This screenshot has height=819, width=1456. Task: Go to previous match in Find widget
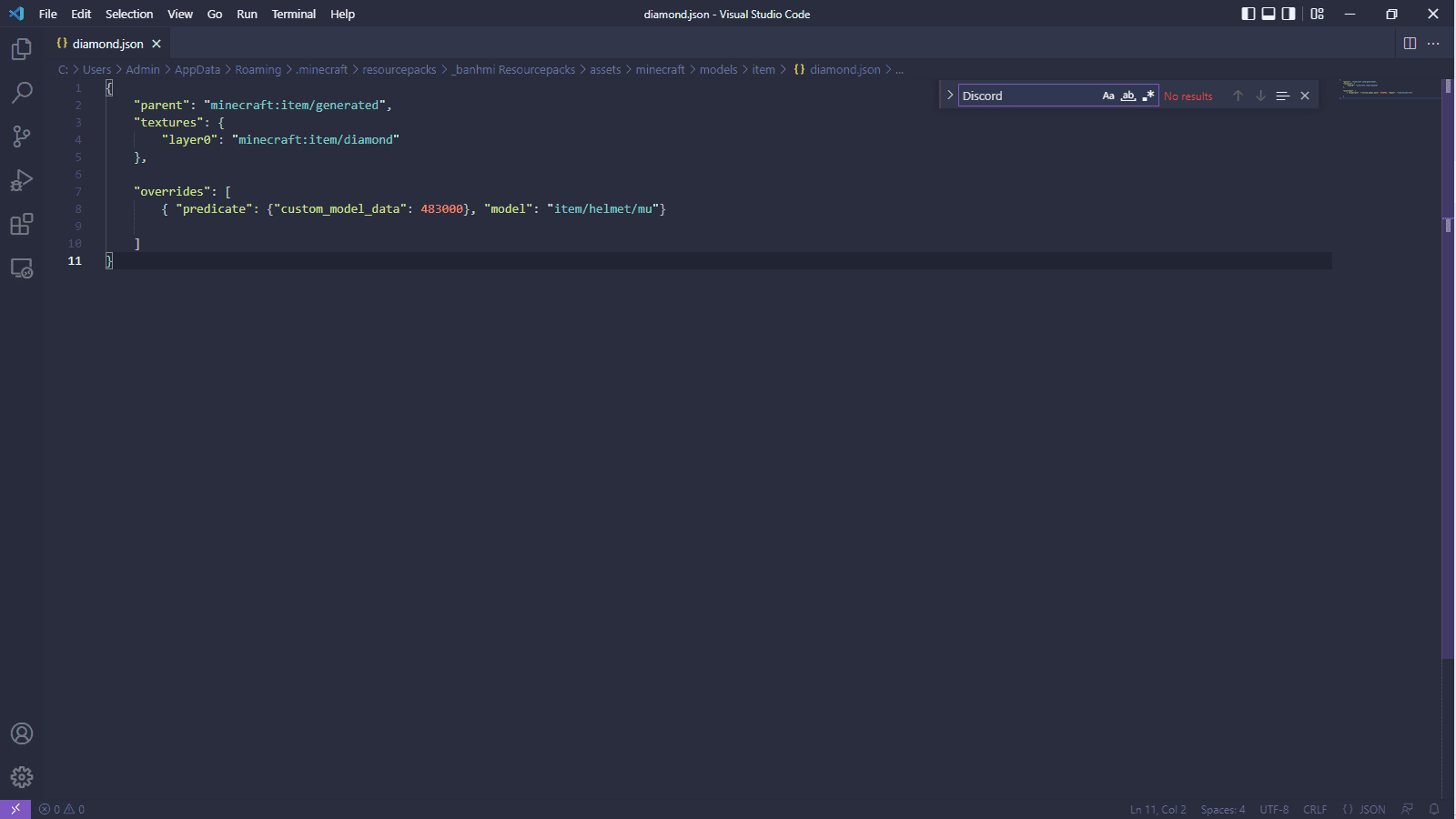[1238, 96]
